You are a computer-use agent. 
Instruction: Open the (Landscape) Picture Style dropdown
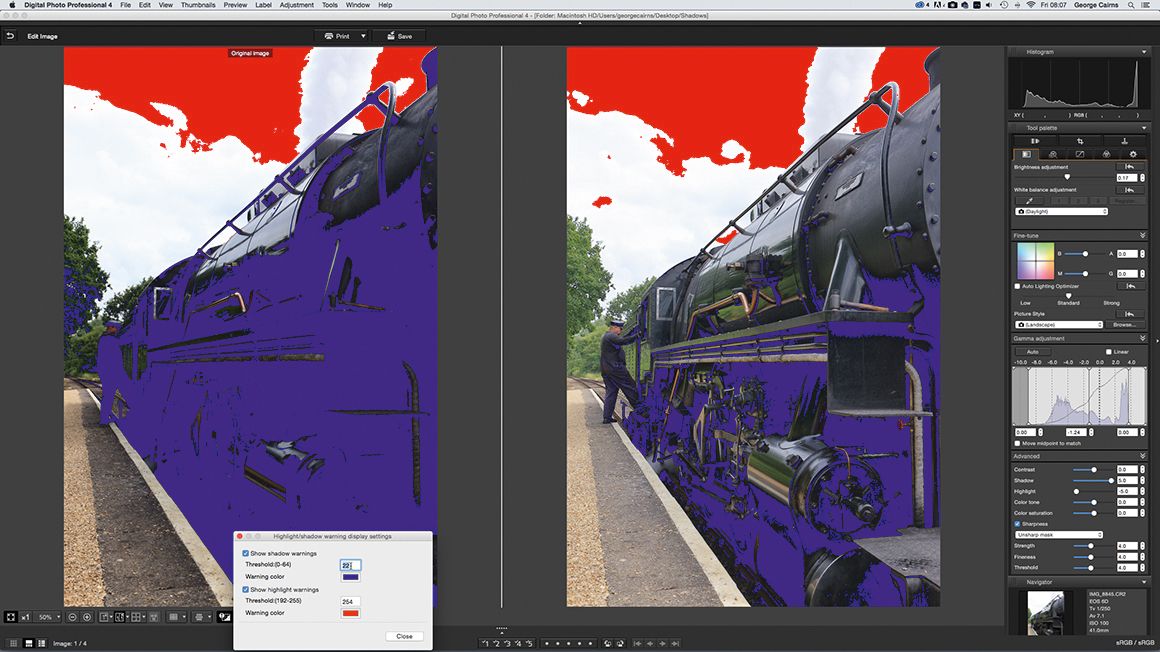point(1055,325)
